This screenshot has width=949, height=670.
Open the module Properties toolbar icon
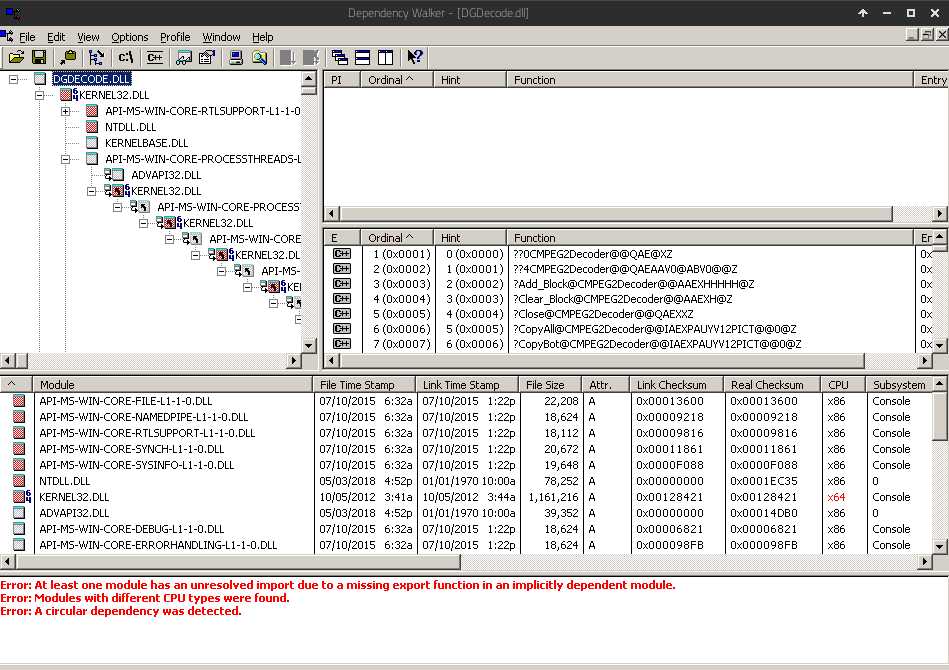click(x=207, y=58)
